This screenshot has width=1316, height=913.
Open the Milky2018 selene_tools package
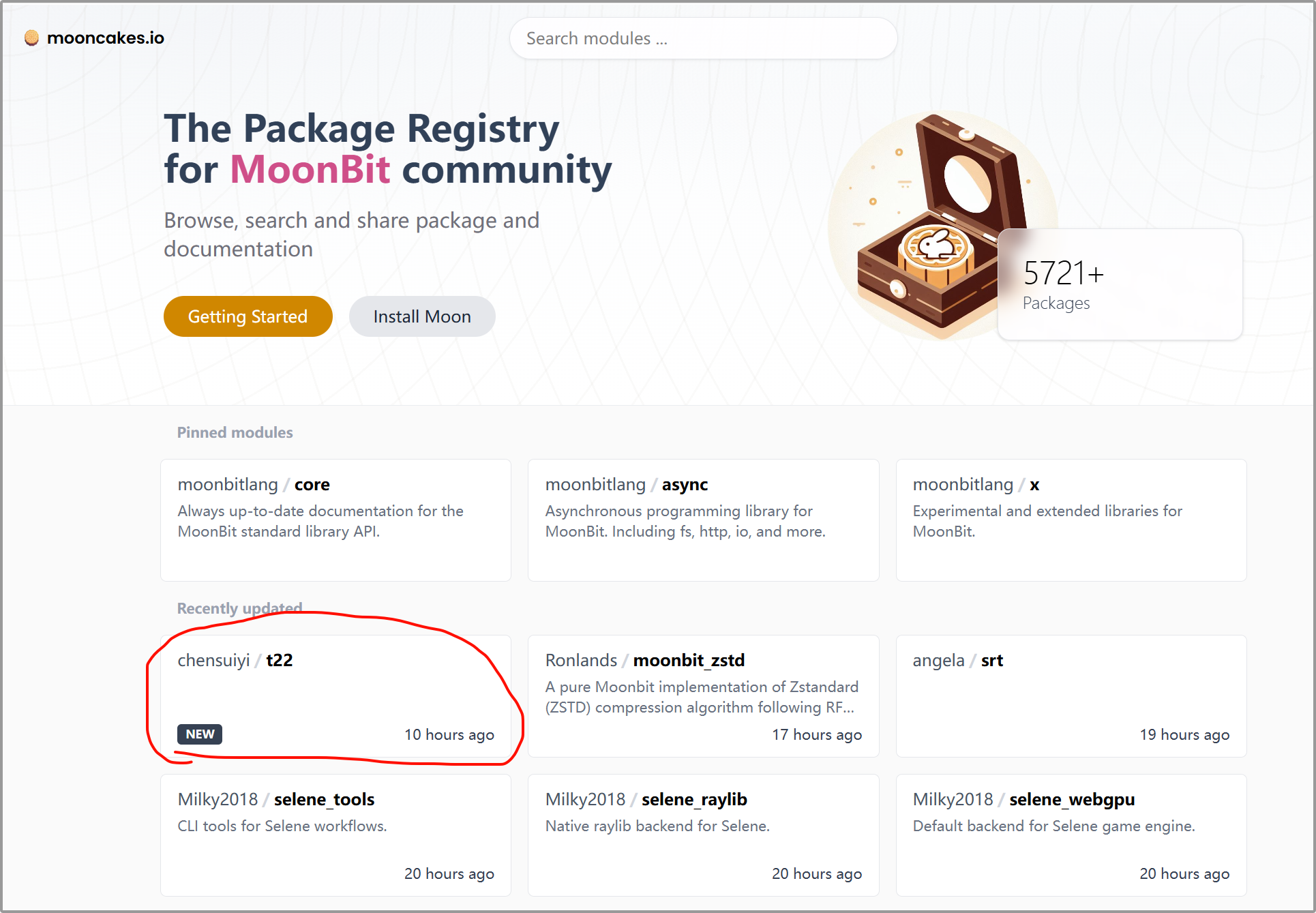point(335,835)
